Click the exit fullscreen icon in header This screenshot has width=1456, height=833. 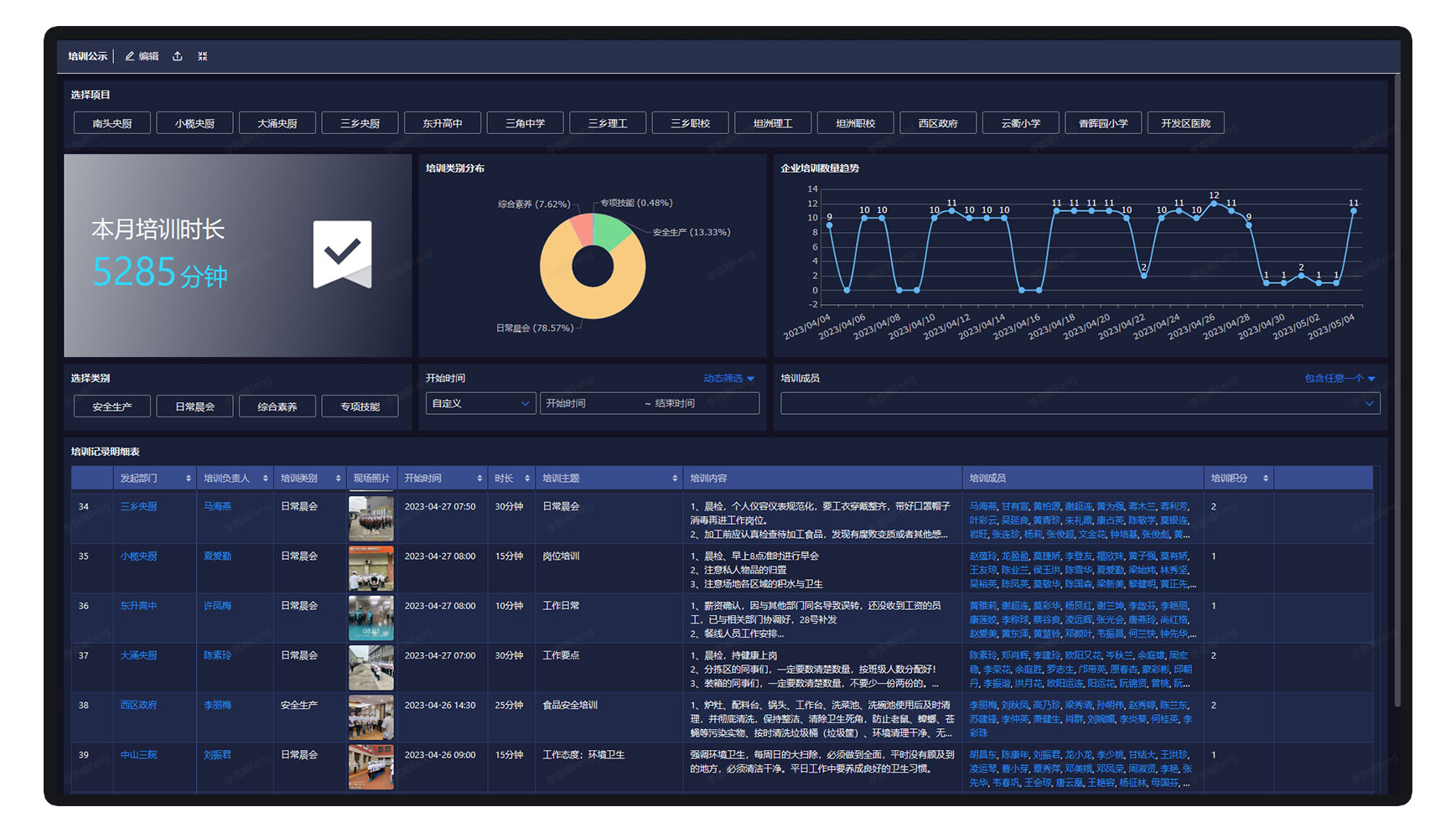click(202, 56)
